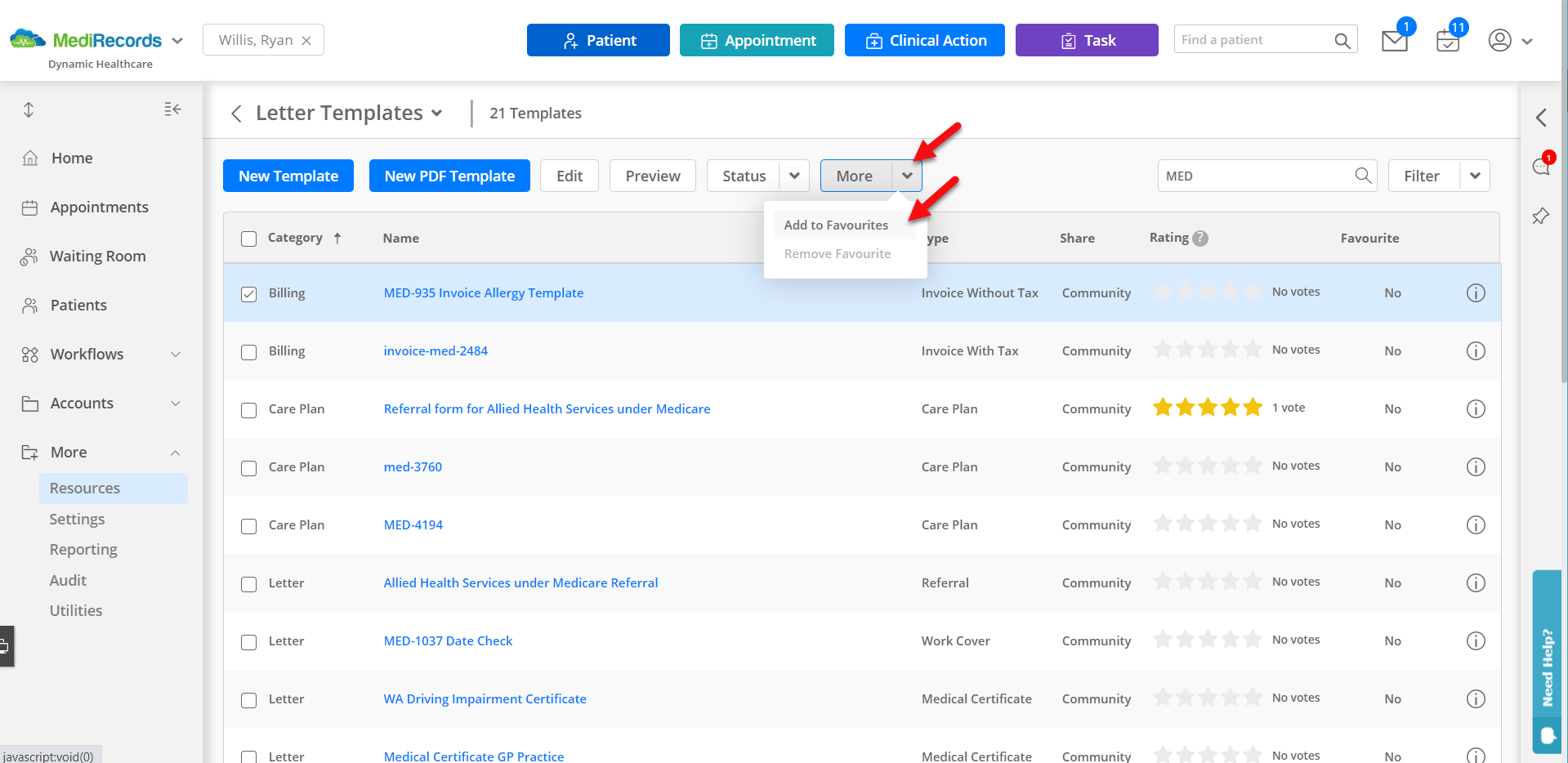Collapse the More sidebar section

pos(176,453)
